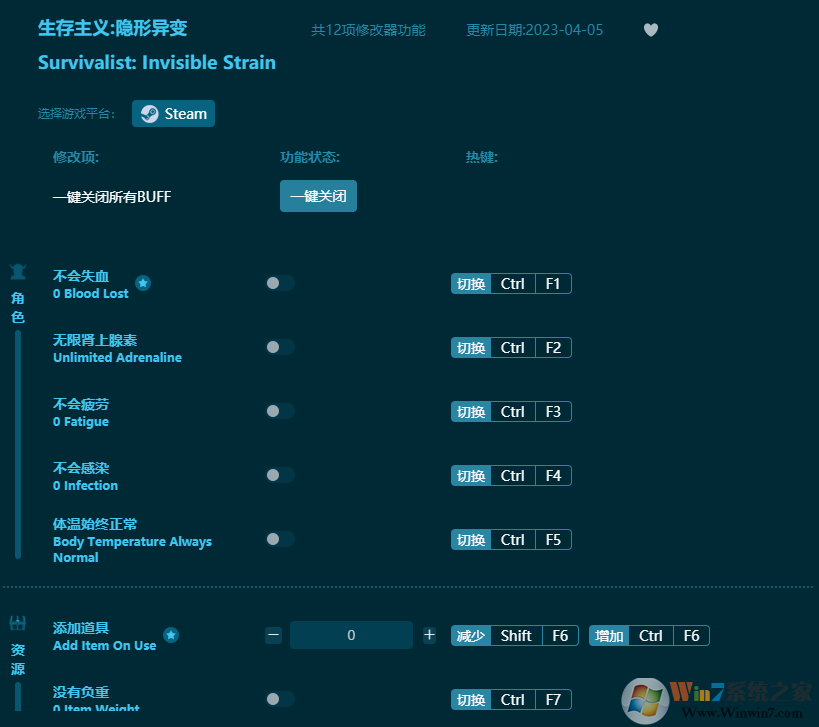
Task: Toggle the 0 Item Weight switch
Action: 280,699
